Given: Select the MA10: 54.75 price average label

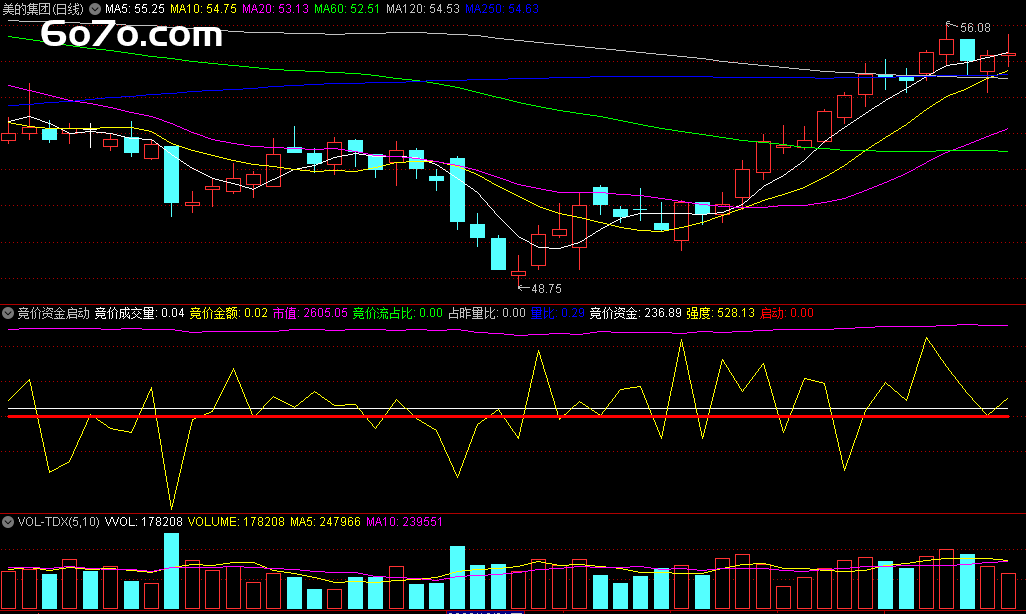Looking at the screenshot, I should (x=203, y=9).
